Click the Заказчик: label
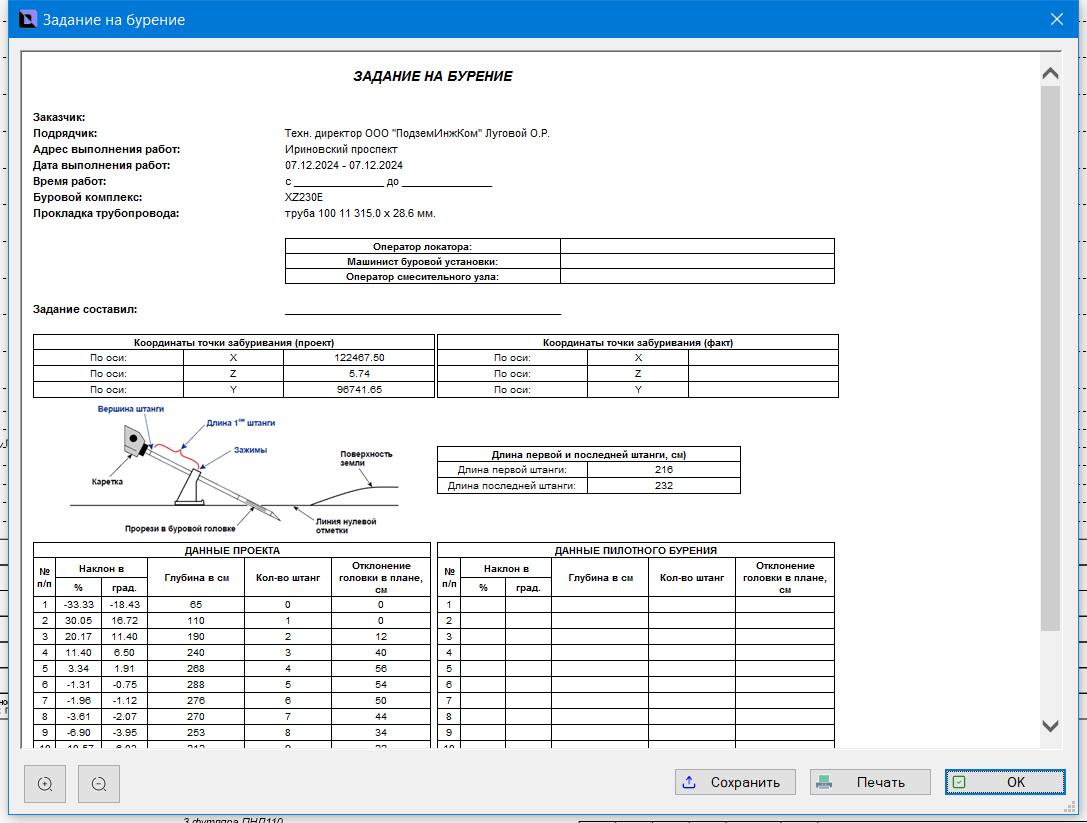 tap(59, 117)
